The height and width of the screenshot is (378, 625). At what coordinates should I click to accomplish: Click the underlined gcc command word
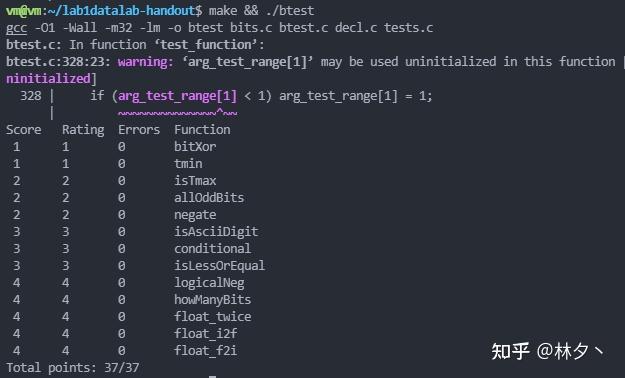[16, 28]
